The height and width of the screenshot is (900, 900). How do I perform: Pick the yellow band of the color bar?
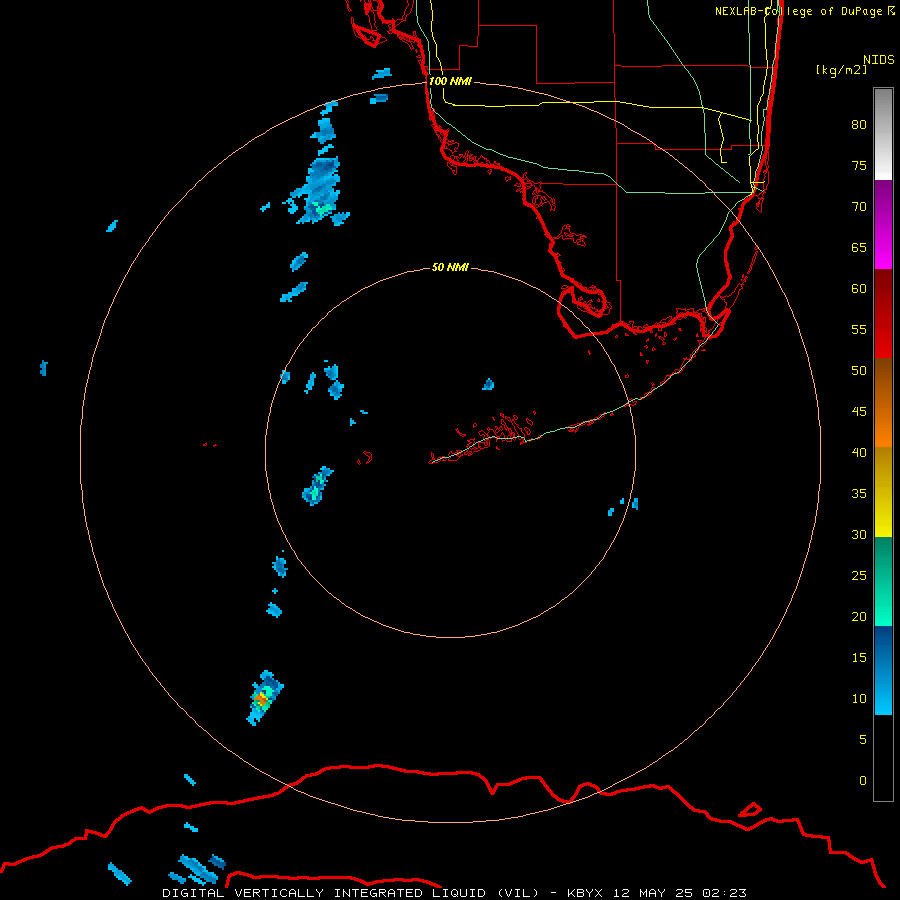pos(883,492)
